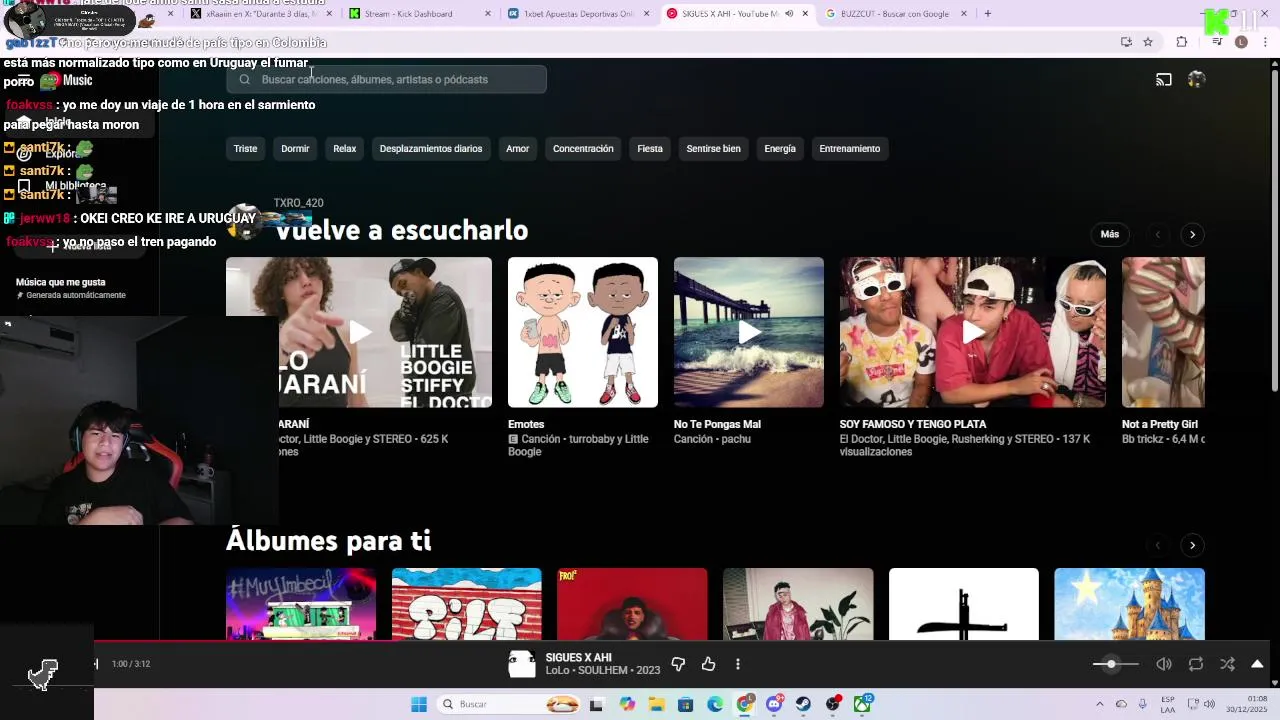Close the Stream - Kick Dashboard tab
This screenshot has width=1280, height=720.
[488, 14]
